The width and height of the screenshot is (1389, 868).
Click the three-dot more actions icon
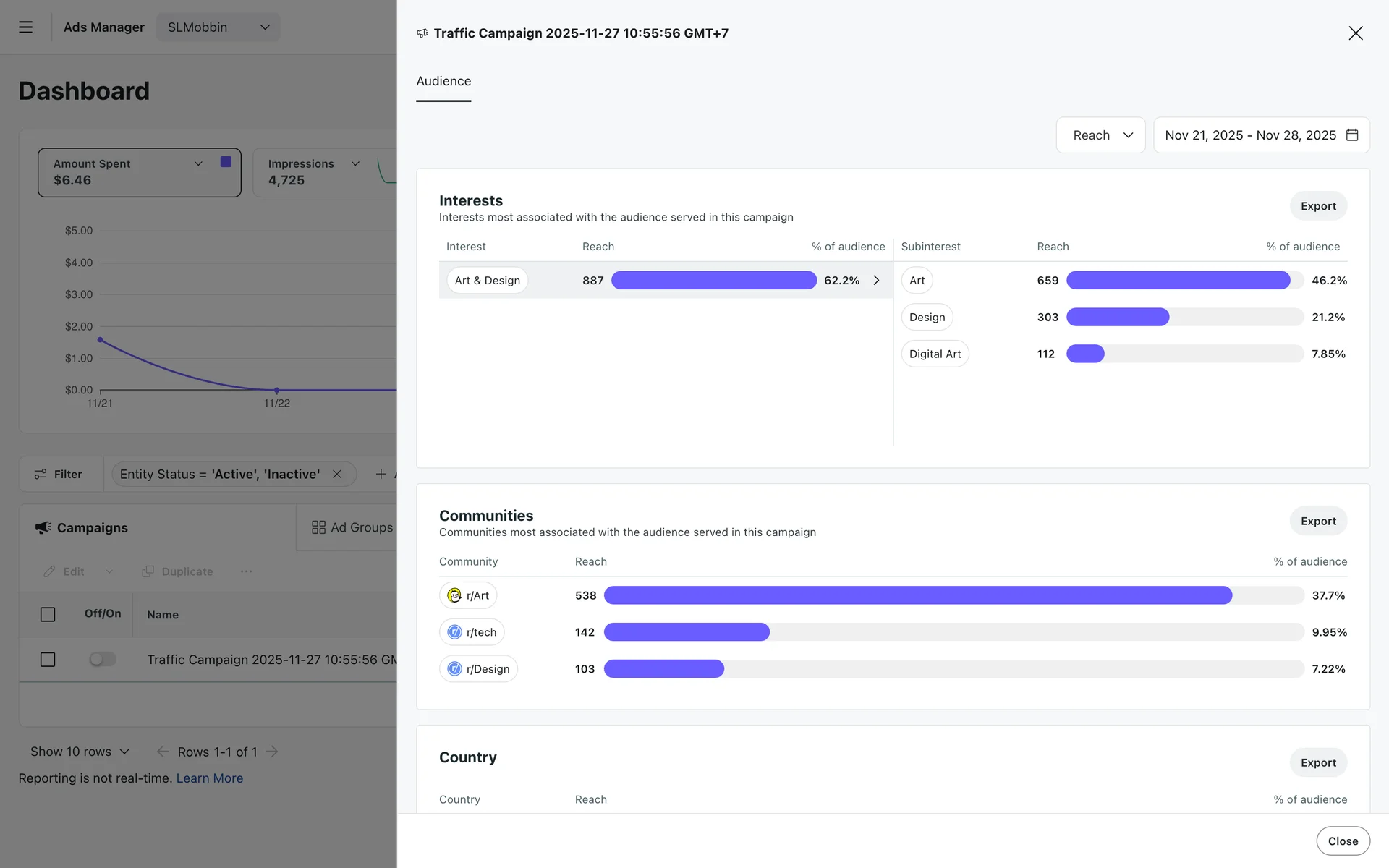tap(246, 571)
